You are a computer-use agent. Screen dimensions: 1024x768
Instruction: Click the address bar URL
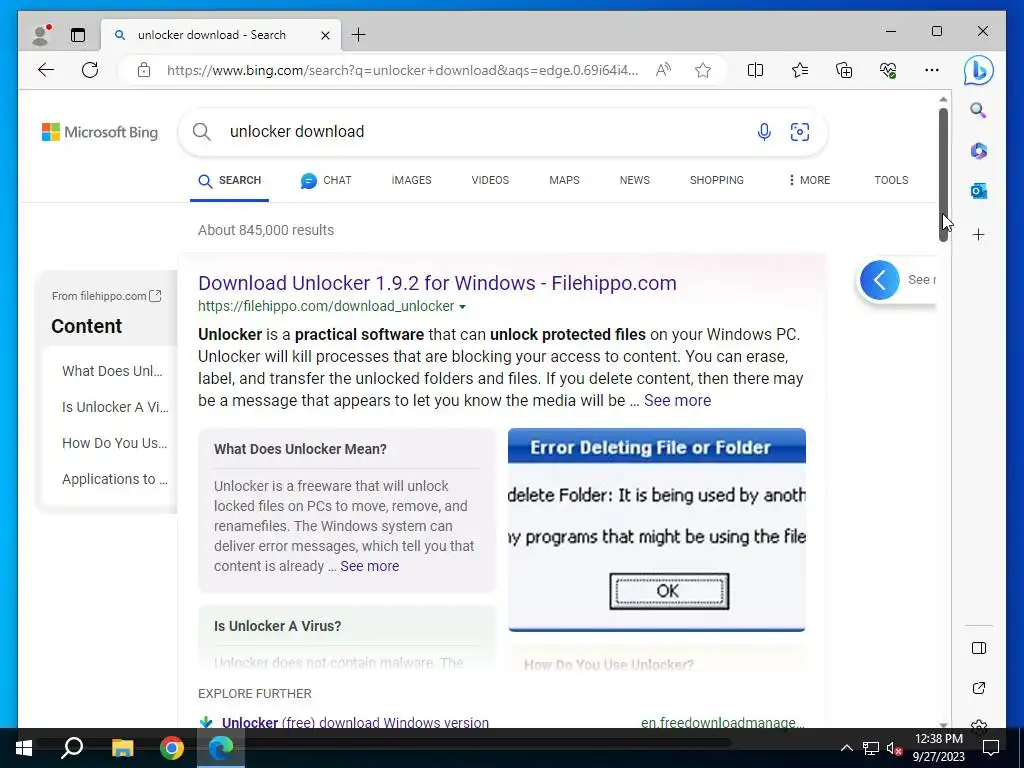click(402, 70)
